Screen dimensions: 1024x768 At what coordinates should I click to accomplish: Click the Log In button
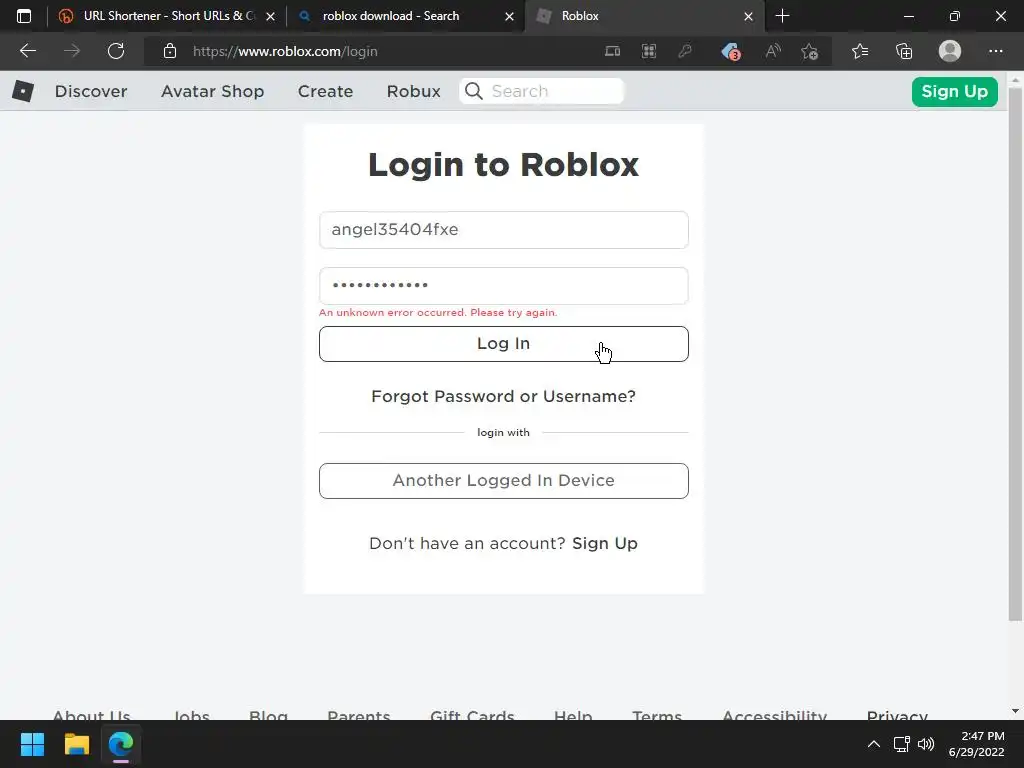click(x=504, y=344)
